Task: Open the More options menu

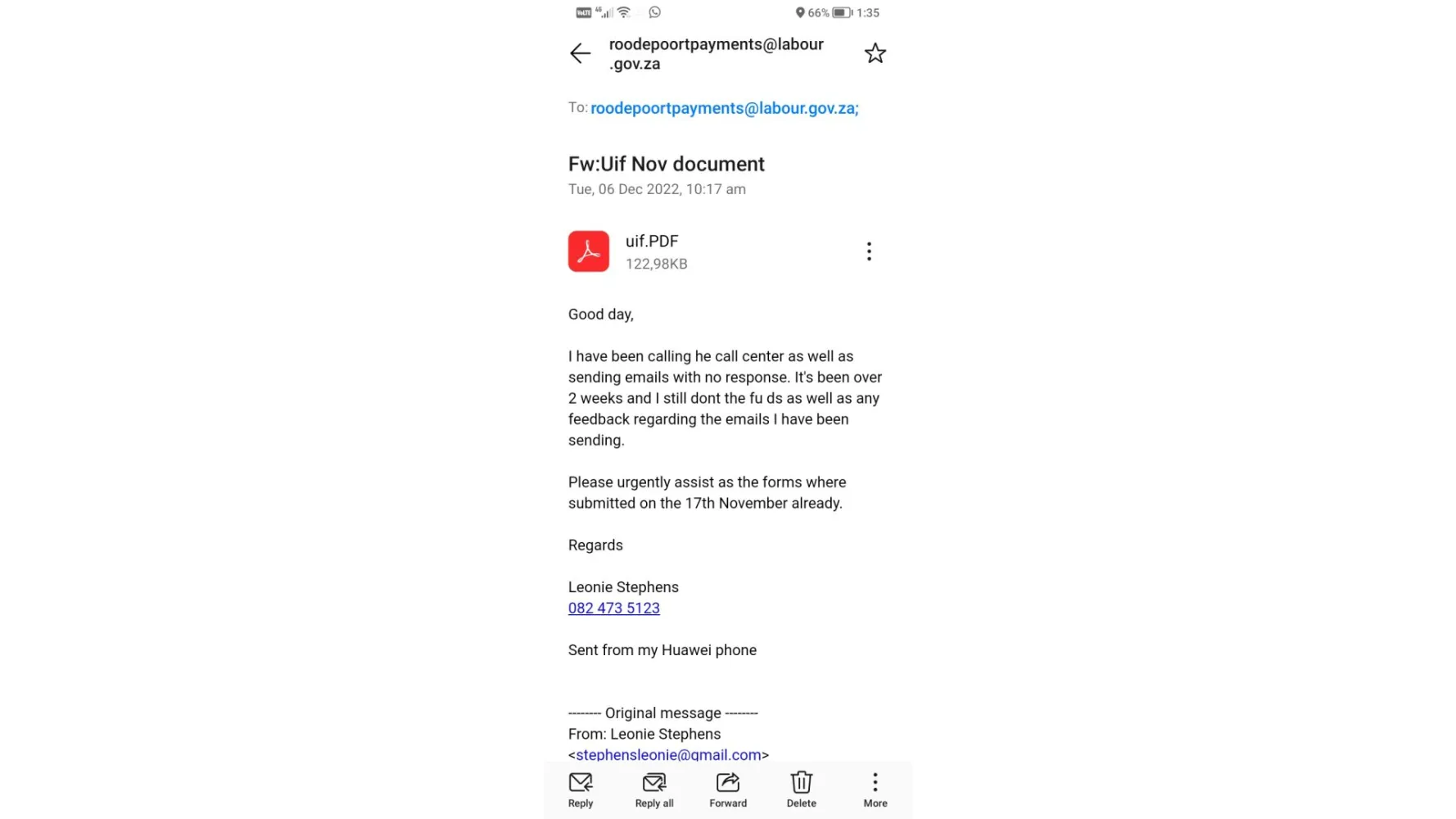Action: tap(875, 790)
